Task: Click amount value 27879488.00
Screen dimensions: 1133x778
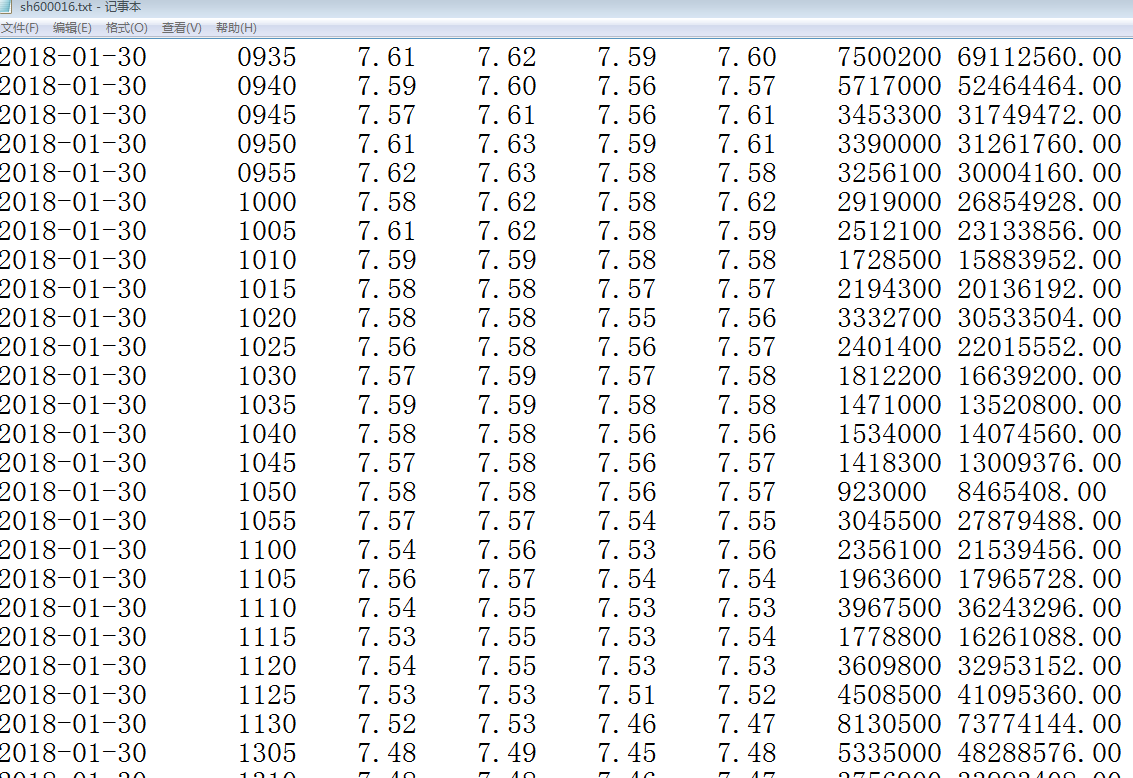Action: [1040, 521]
